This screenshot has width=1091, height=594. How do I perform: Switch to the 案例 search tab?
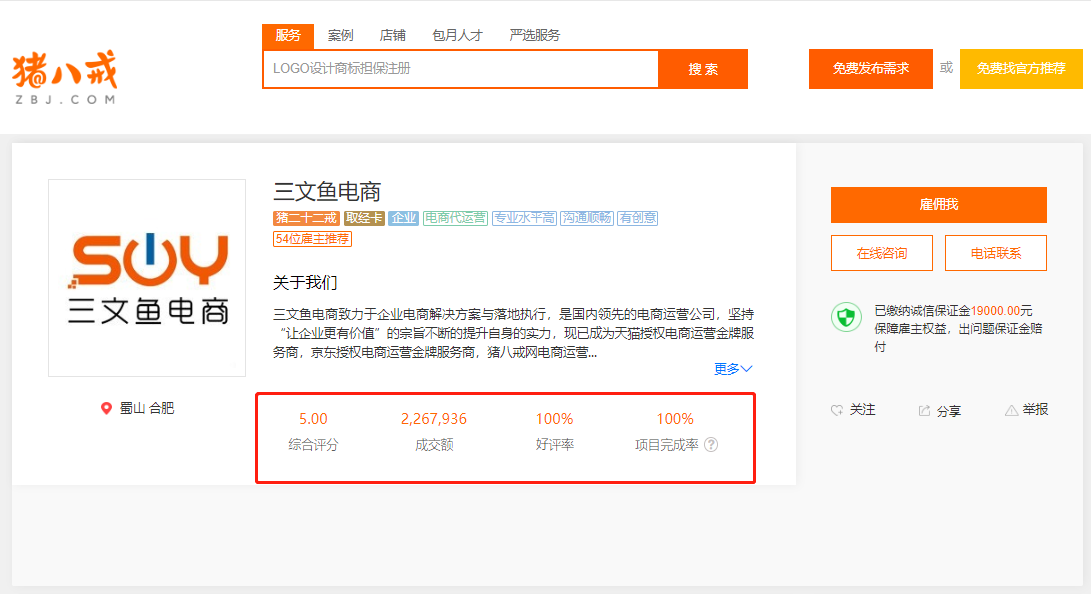point(340,35)
